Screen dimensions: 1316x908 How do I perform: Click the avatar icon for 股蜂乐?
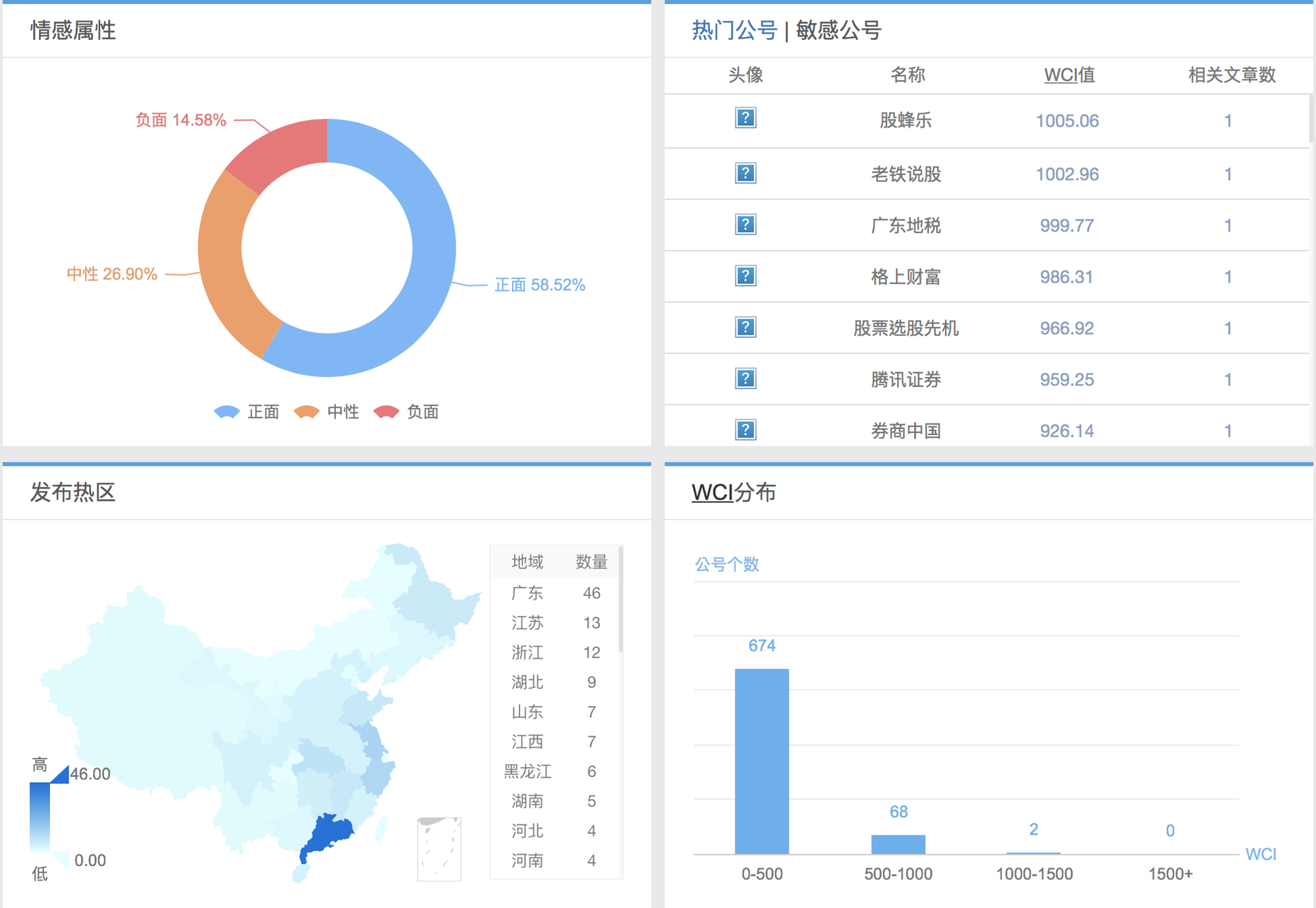(x=745, y=118)
